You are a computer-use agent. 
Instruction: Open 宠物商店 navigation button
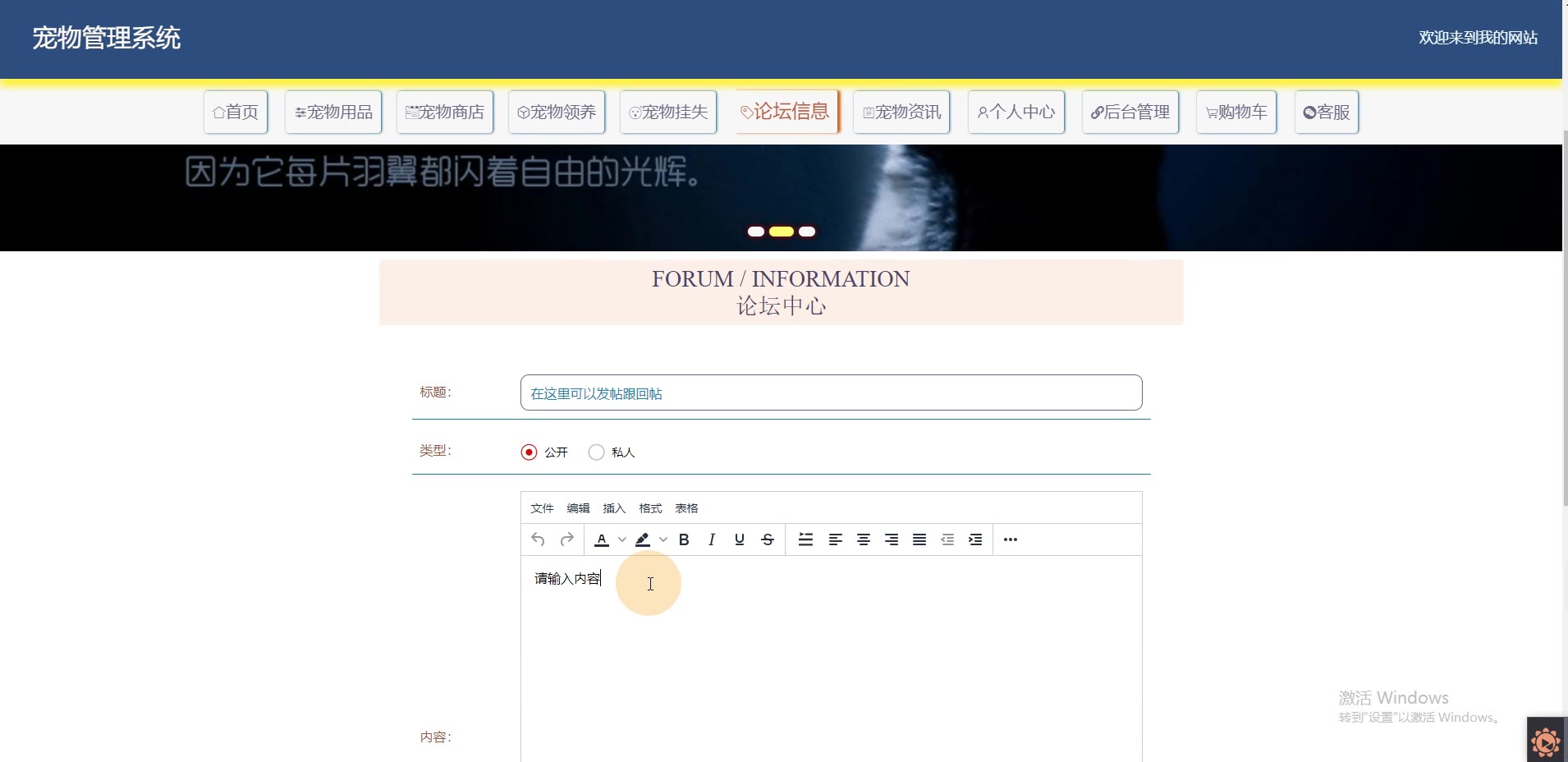[x=445, y=112]
